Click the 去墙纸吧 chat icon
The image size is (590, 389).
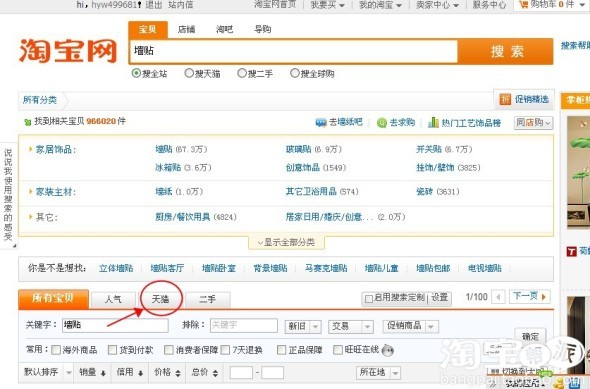pos(321,123)
